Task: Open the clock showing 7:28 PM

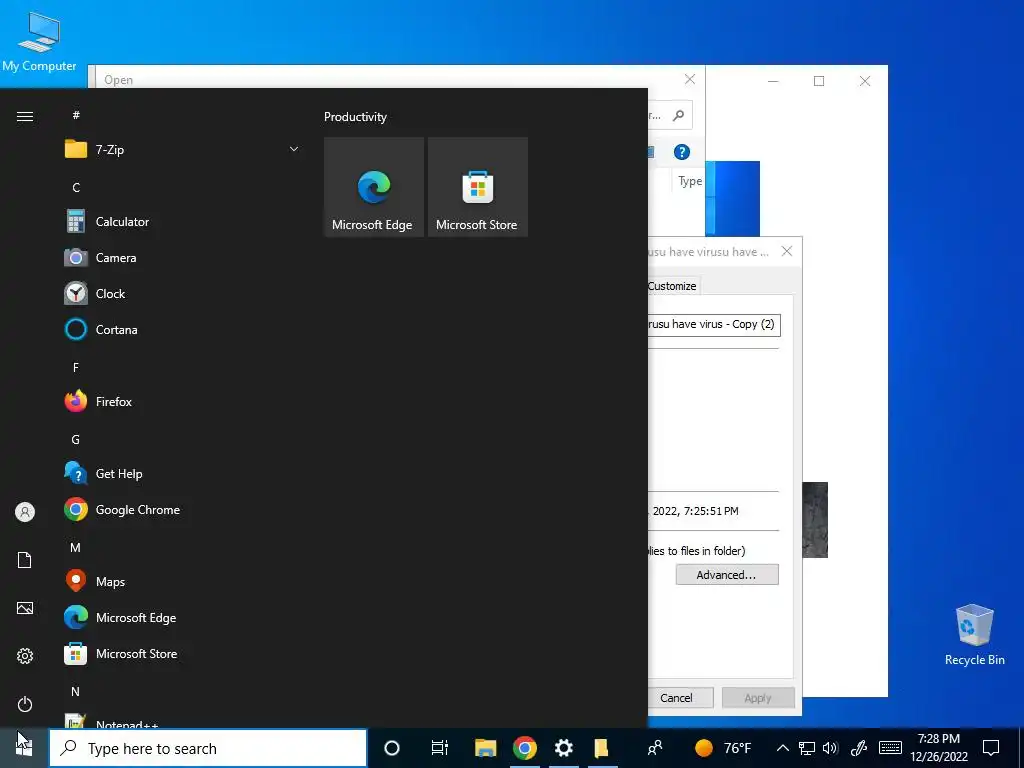Action: click(x=938, y=748)
